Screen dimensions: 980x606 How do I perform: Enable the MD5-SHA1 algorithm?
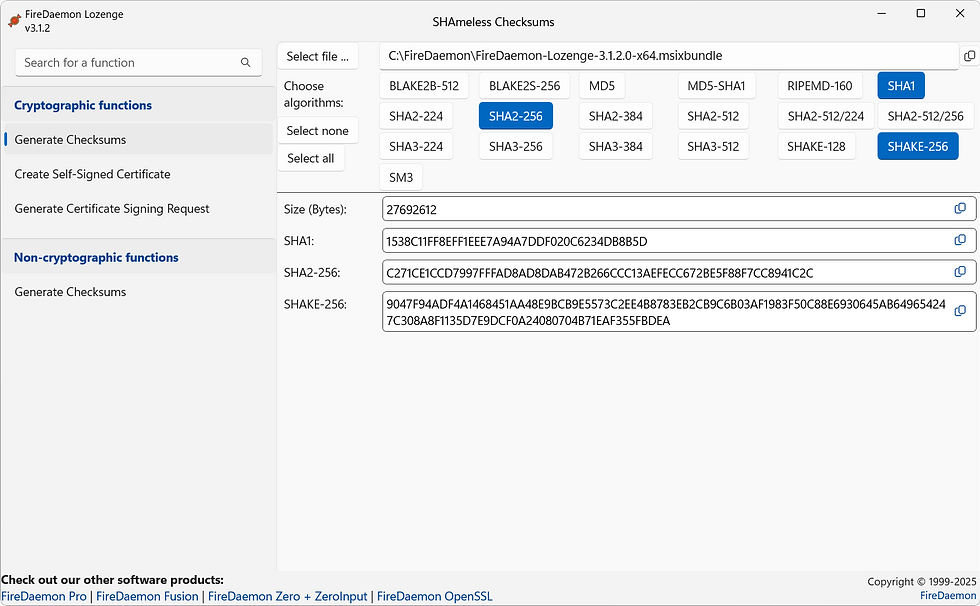(x=716, y=86)
